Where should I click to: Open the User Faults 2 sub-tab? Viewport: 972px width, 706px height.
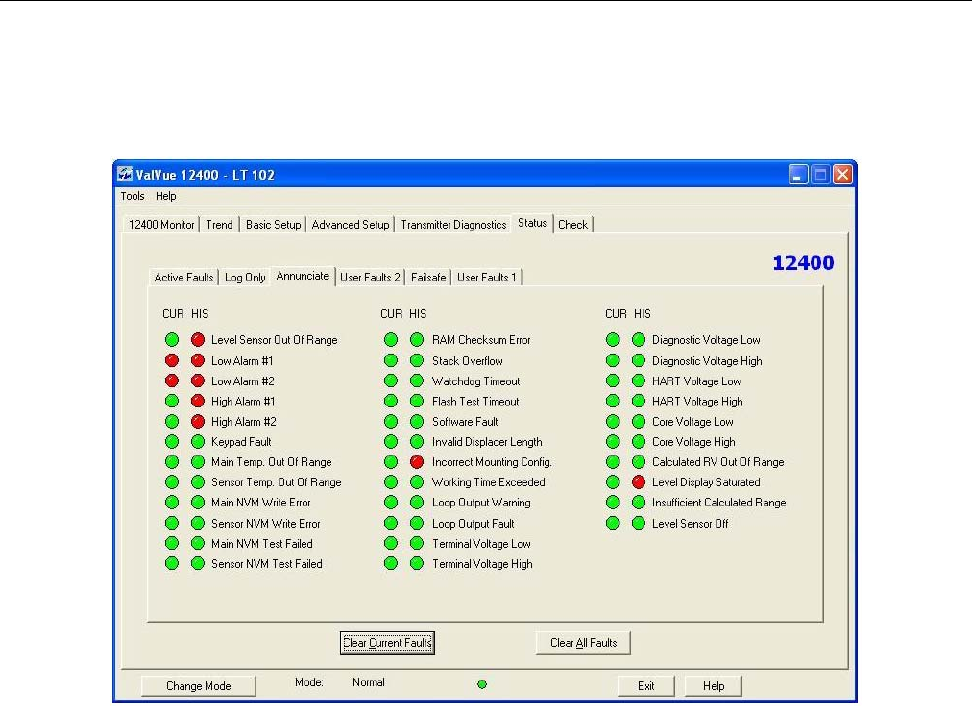(x=370, y=277)
